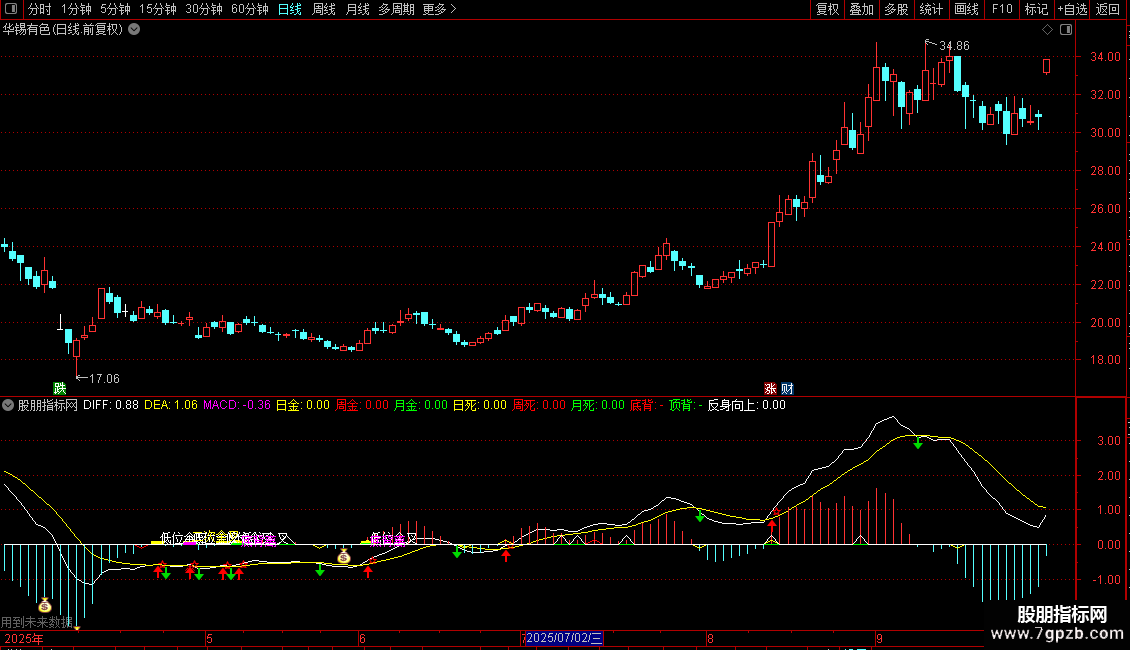Click the MACD: -0.36 value
Image resolution: width=1130 pixels, height=650 pixels.
pos(237,405)
